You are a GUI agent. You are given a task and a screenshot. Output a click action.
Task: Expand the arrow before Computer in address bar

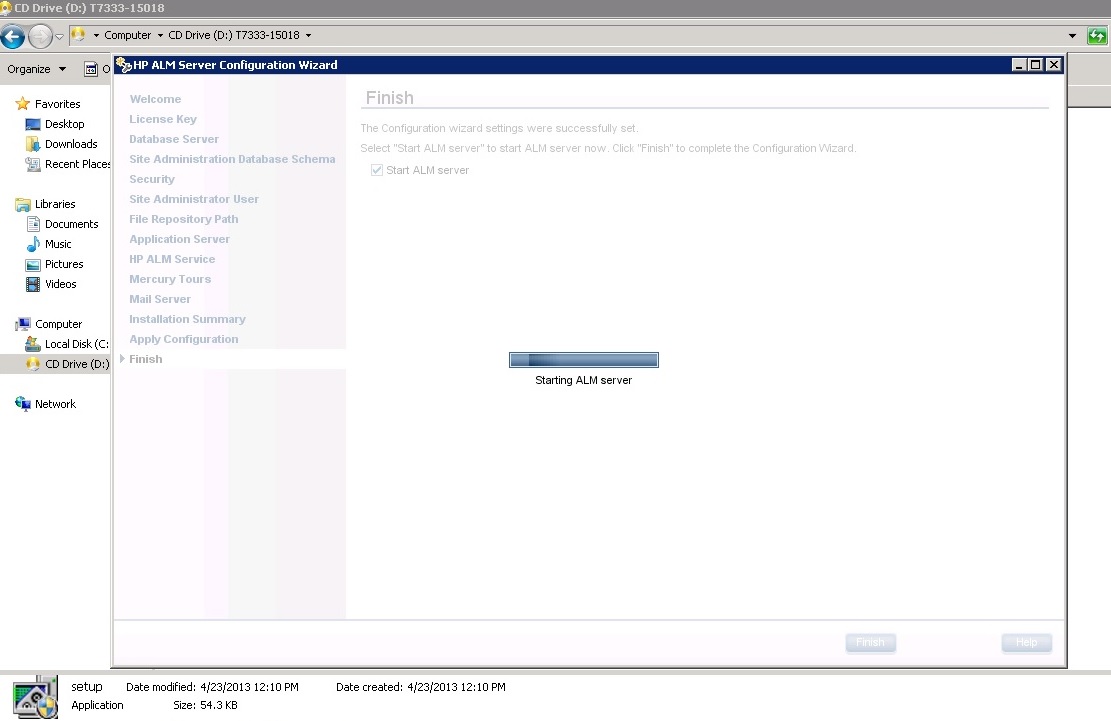tap(96, 35)
